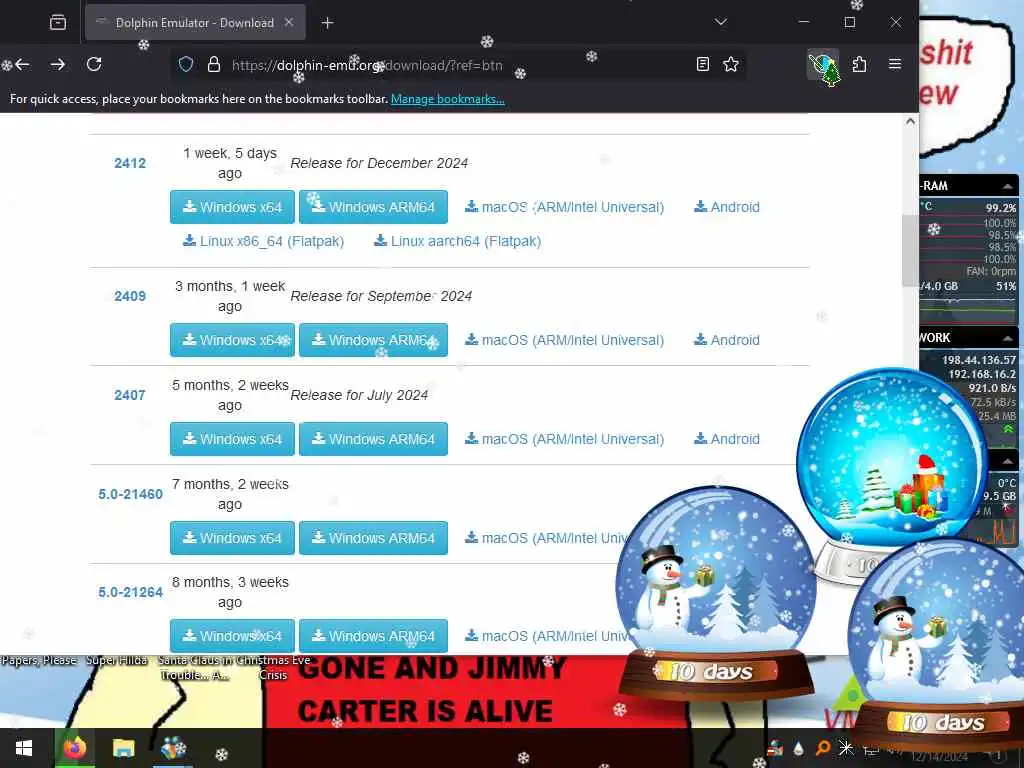The height and width of the screenshot is (768, 1024).
Task: Download 5.0-21460 Windows ARM64 build
Action: click(374, 538)
